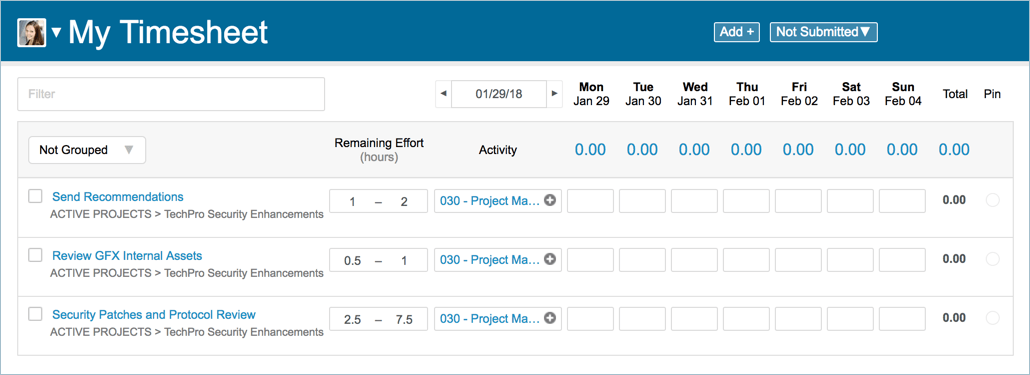Advance to next week with right arrow
Image resolution: width=1030 pixels, height=375 pixels.
[555, 94]
